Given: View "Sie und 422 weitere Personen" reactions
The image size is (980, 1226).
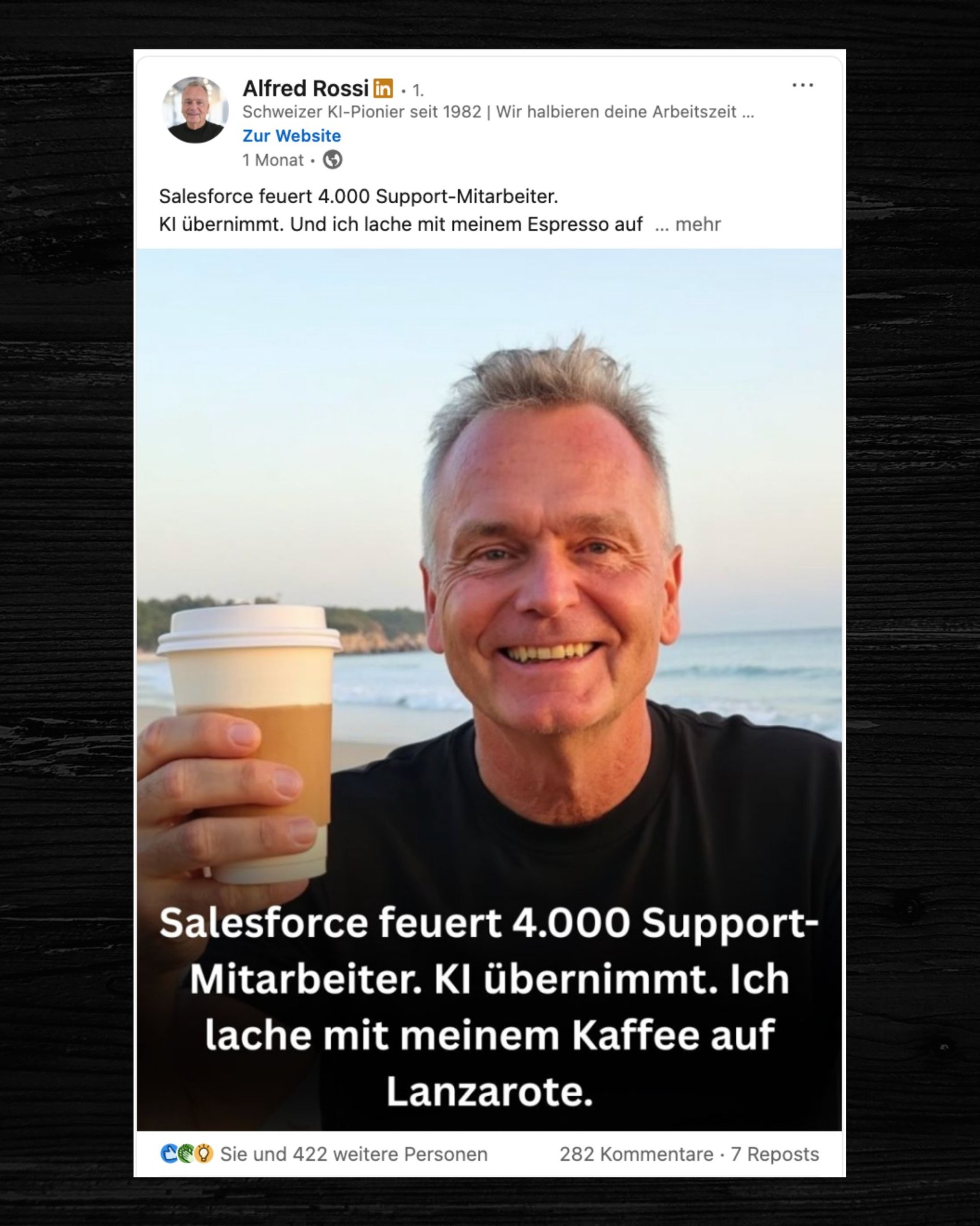Looking at the screenshot, I should click(354, 1155).
